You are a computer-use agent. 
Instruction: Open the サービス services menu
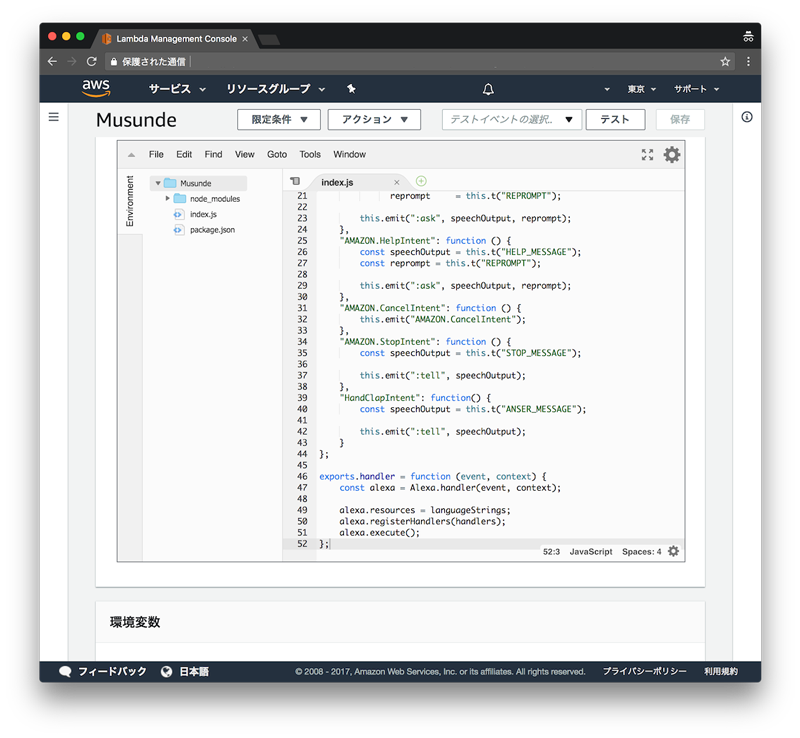(177, 89)
